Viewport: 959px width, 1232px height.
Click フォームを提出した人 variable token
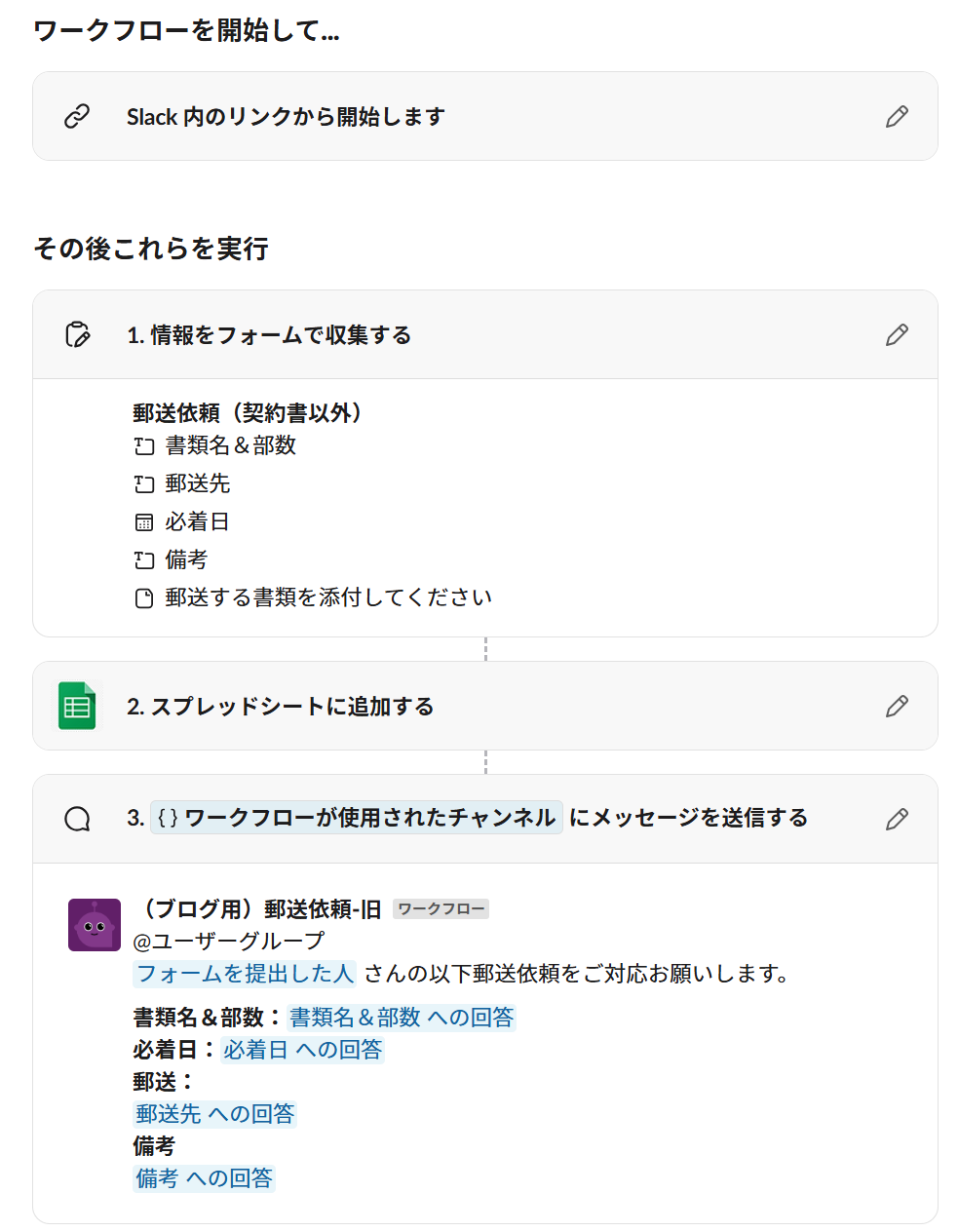pyautogui.click(x=245, y=974)
